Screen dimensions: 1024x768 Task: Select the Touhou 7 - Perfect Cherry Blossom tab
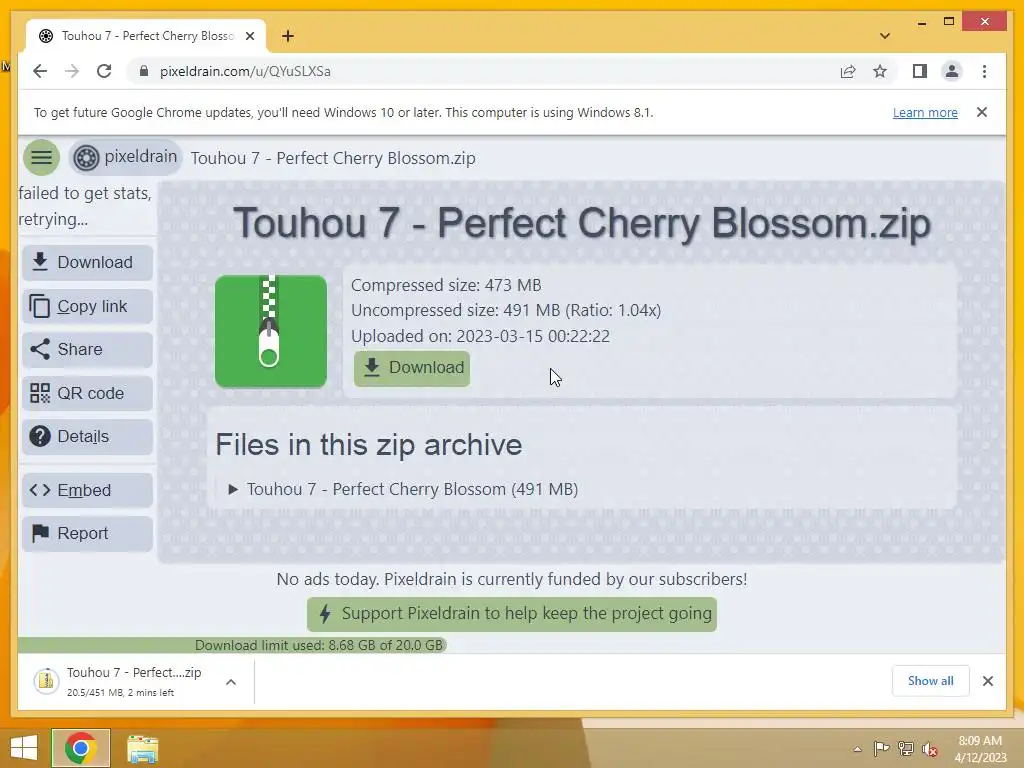coord(147,36)
